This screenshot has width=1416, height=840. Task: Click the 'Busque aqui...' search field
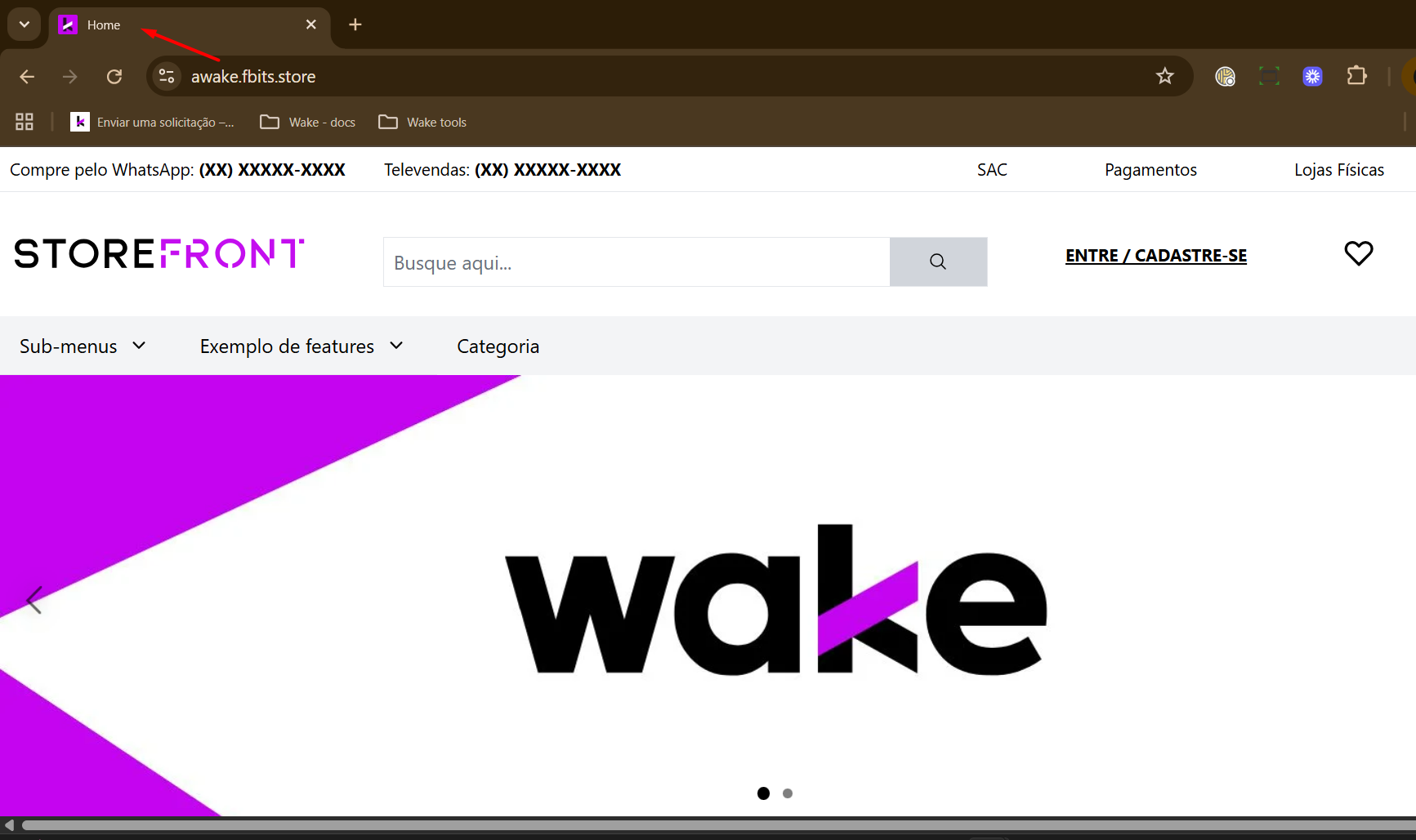pyautogui.click(x=637, y=262)
